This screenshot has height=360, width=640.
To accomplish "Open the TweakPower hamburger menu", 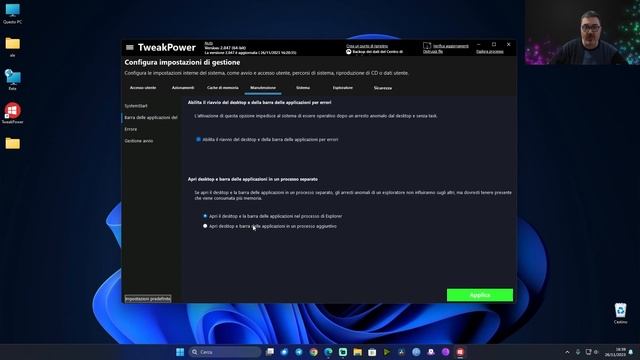I will coord(130,47).
